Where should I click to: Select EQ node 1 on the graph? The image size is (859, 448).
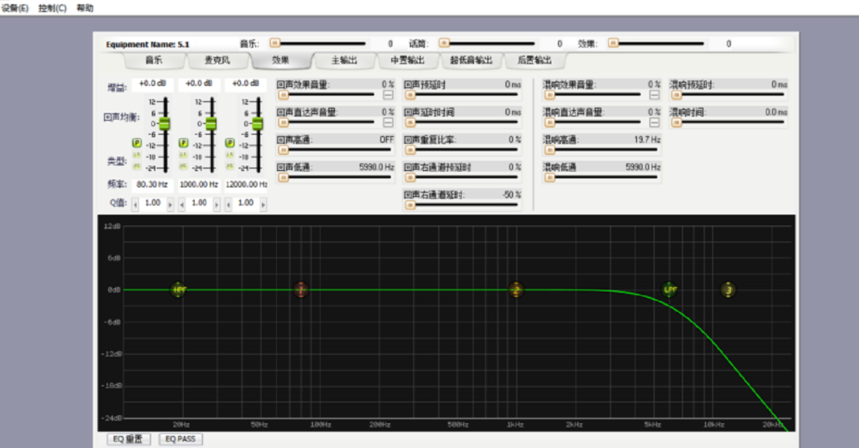click(300, 289)
